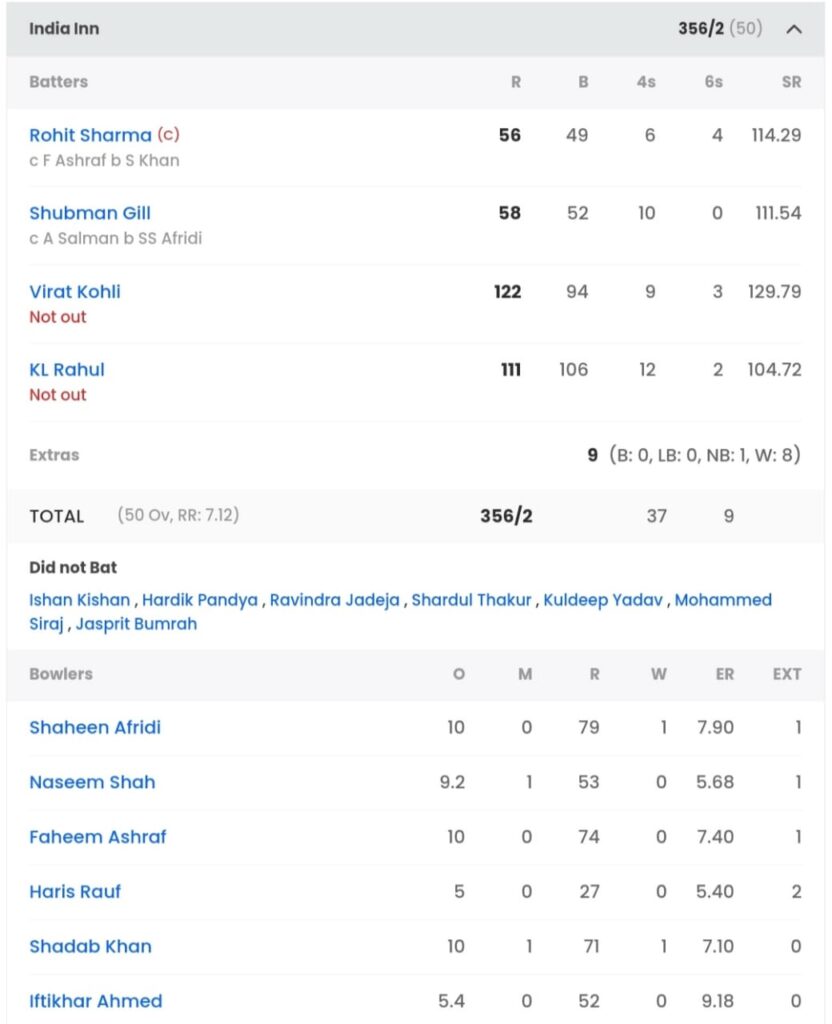Open Rohit Sharma player profile
832x1024 pixels.
pyautogui.click(x=90, y=135)
